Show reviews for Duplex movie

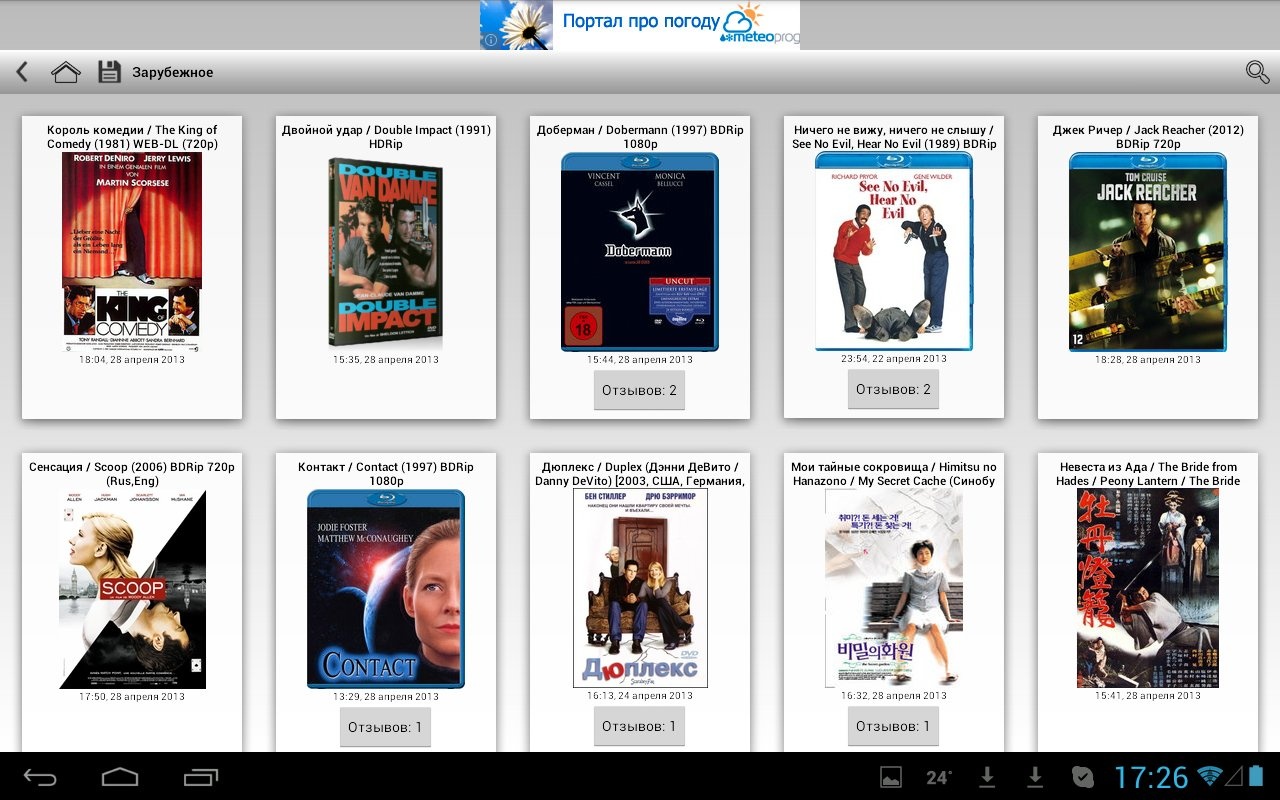(639, 726)
